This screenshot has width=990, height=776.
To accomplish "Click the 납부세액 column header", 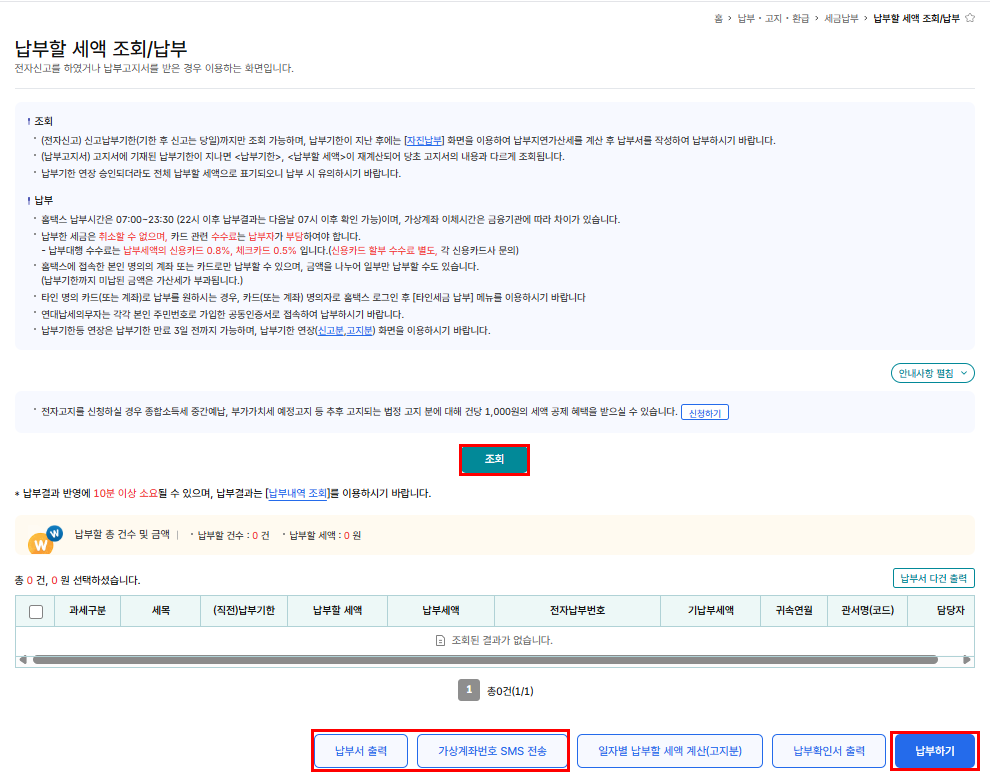I will point(441,611).
